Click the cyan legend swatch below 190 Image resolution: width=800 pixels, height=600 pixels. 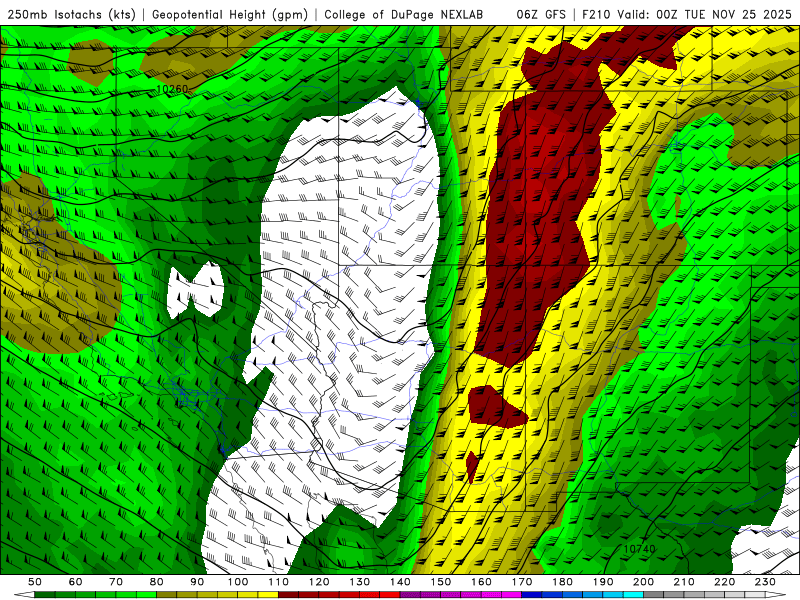click(613, 595)
